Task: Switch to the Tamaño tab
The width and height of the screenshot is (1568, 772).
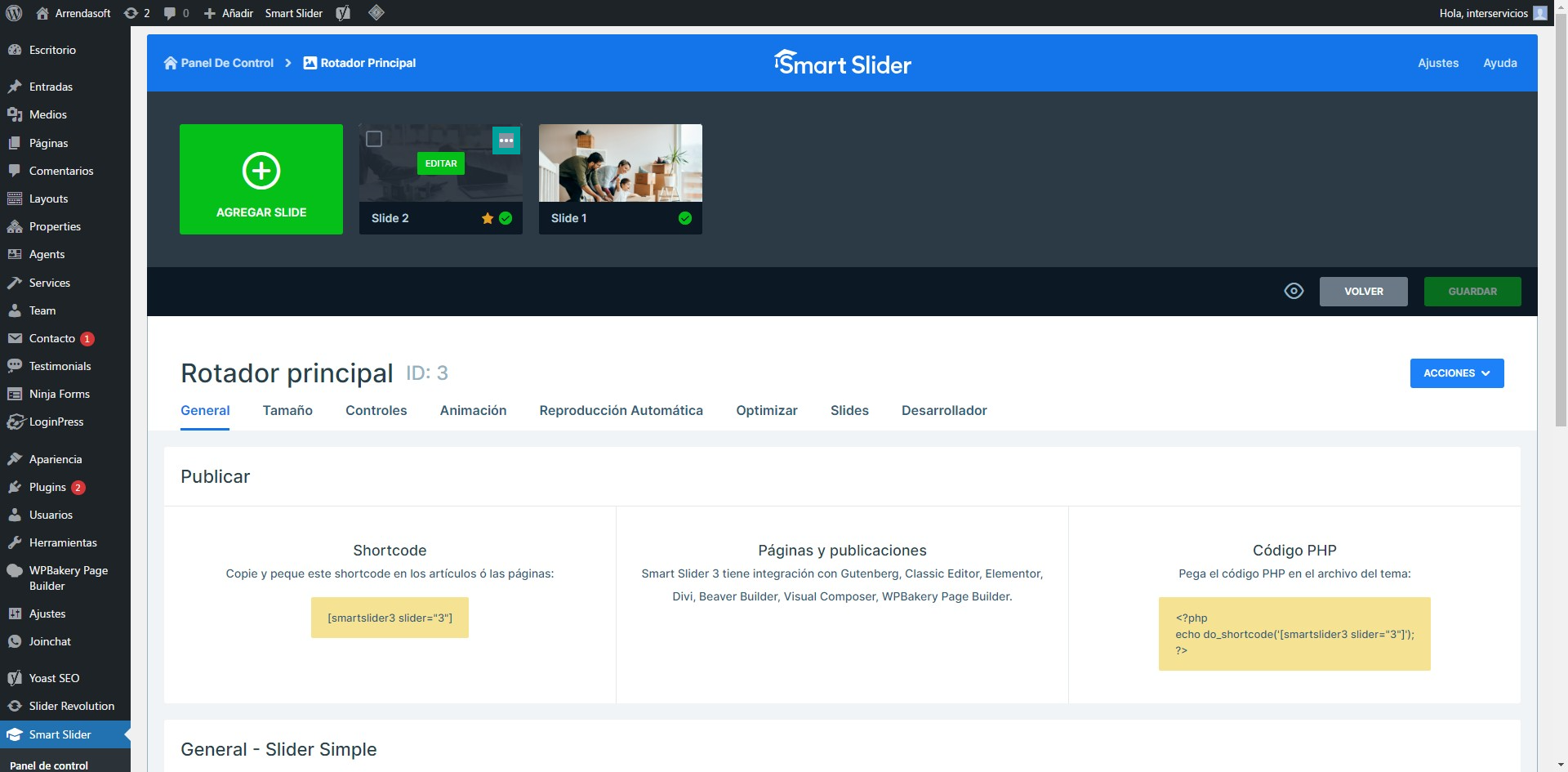Action: 287,411
